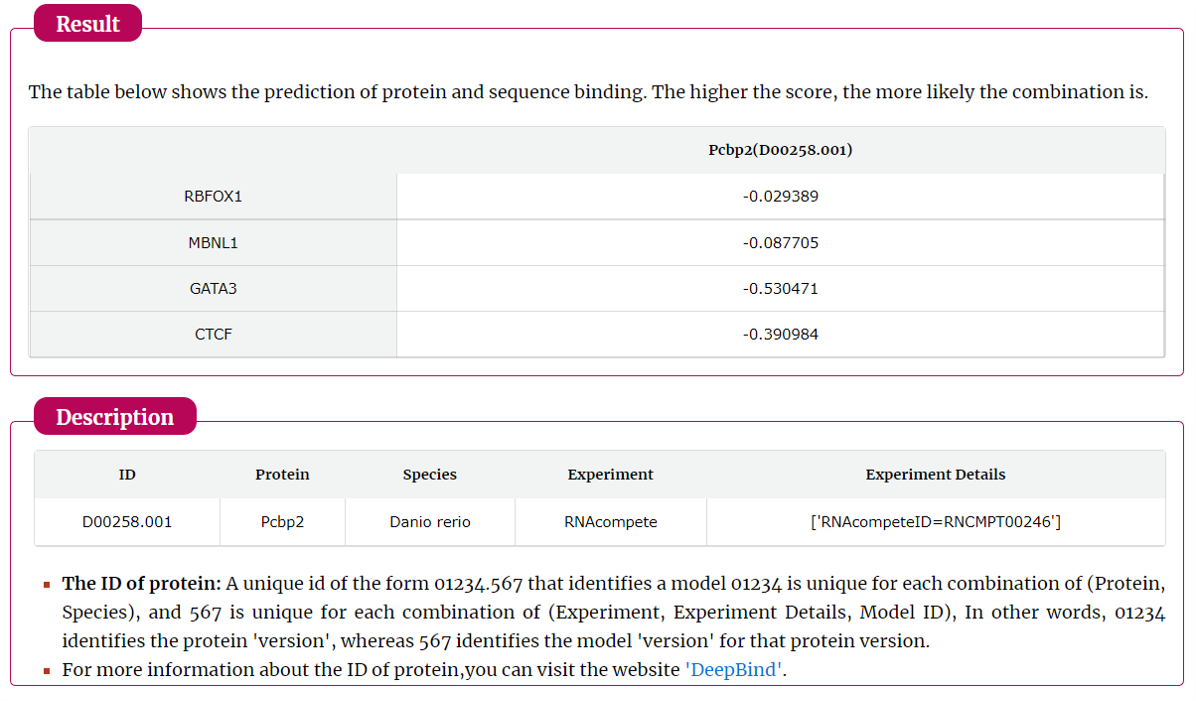Click the MBNL1 score -0.087705

(780, 243)
